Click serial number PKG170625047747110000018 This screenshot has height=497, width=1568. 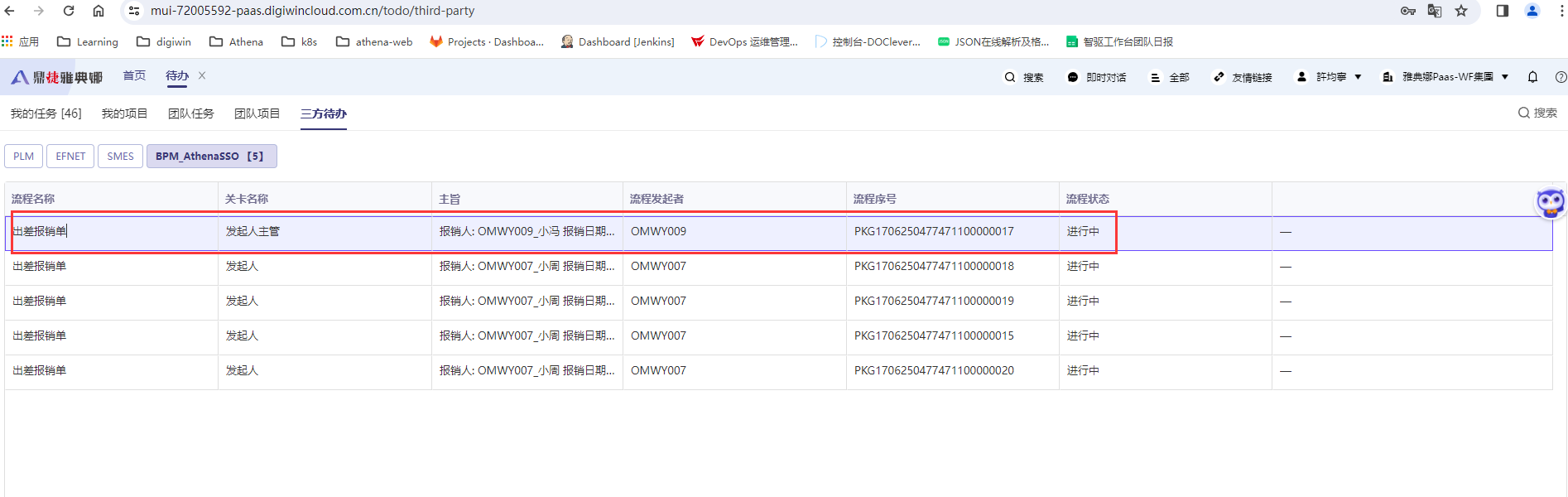coord(934,266)
